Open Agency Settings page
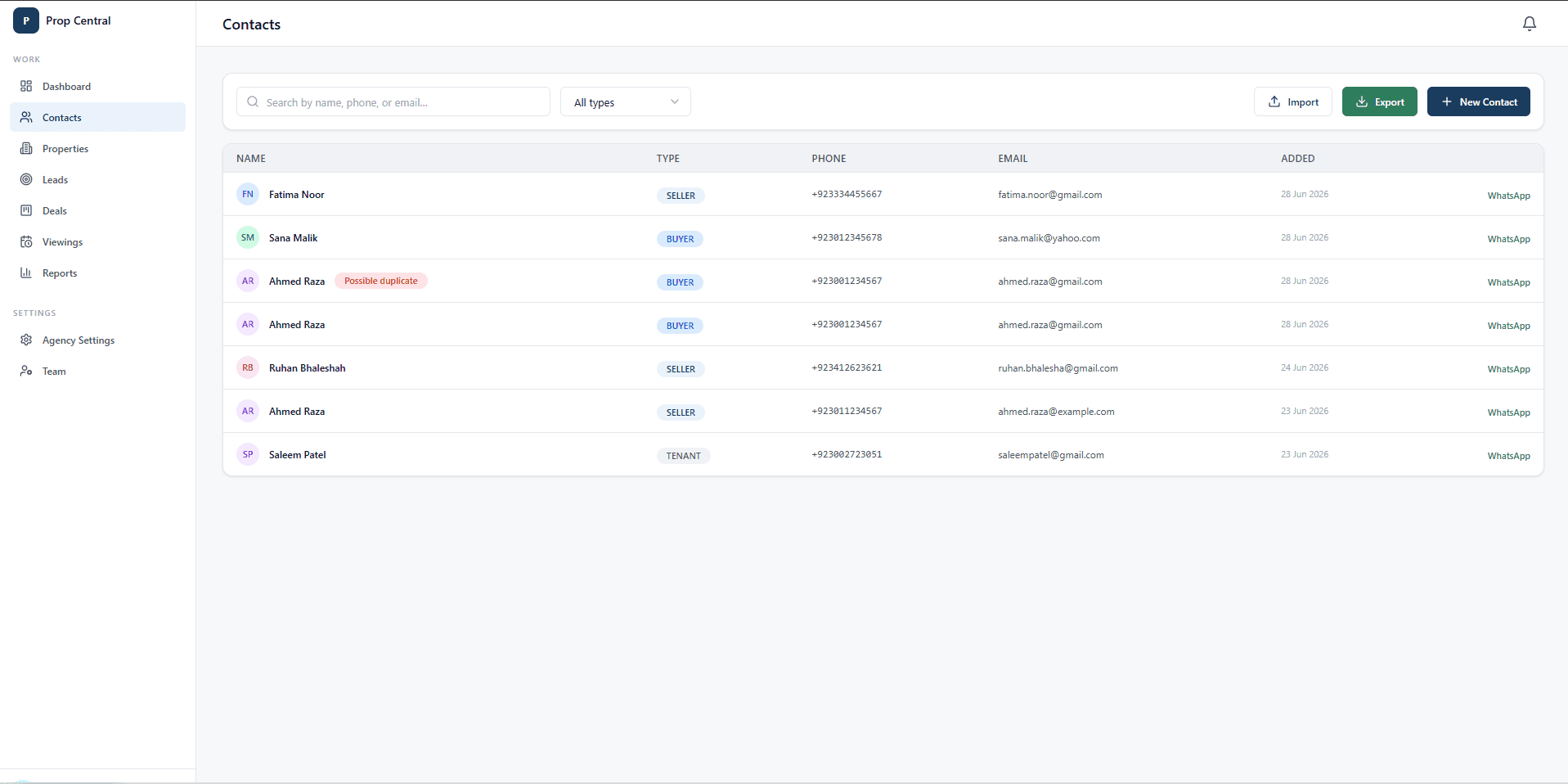The width and height of the screenshot is (1568, 784). coord(97,340)
